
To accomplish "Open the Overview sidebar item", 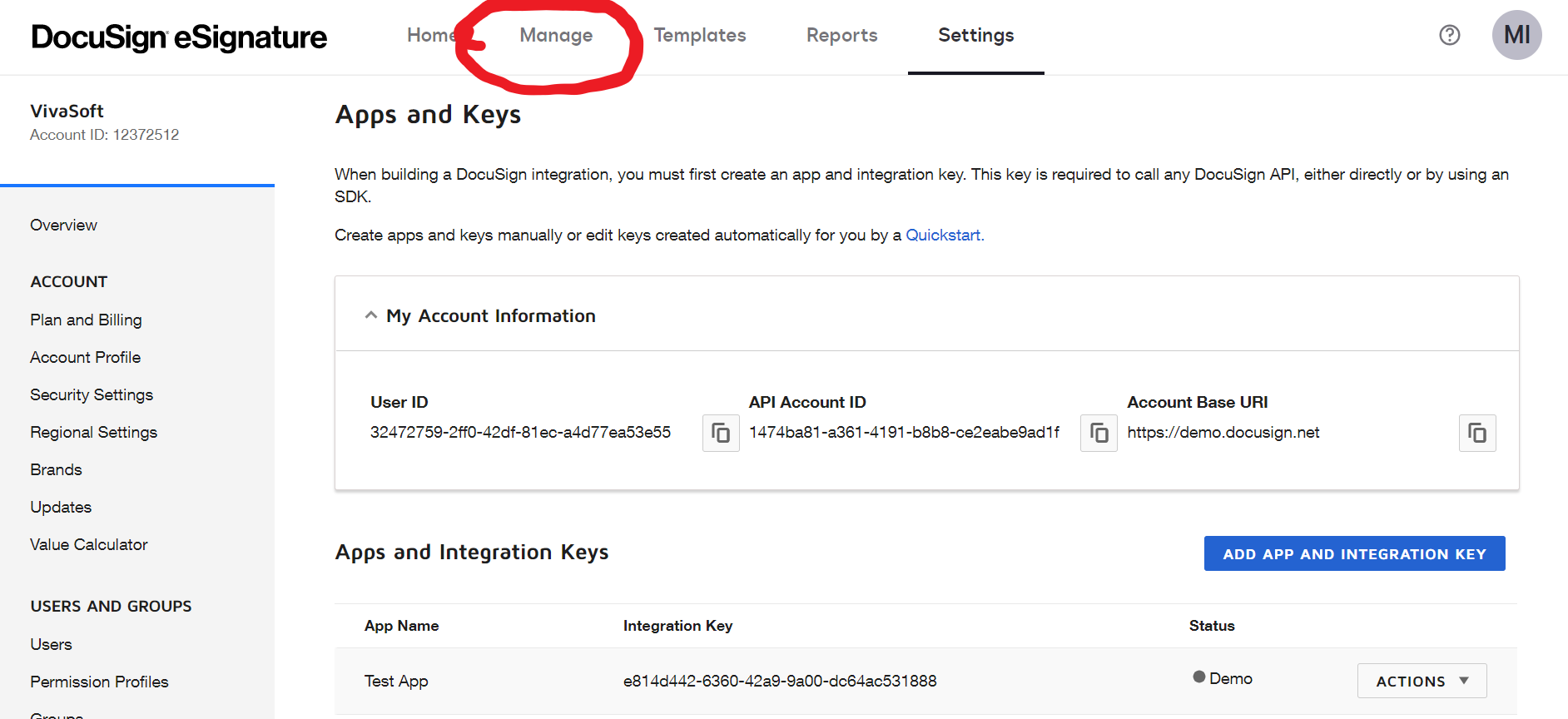I will pyautogui.click(x=63, y=225).
